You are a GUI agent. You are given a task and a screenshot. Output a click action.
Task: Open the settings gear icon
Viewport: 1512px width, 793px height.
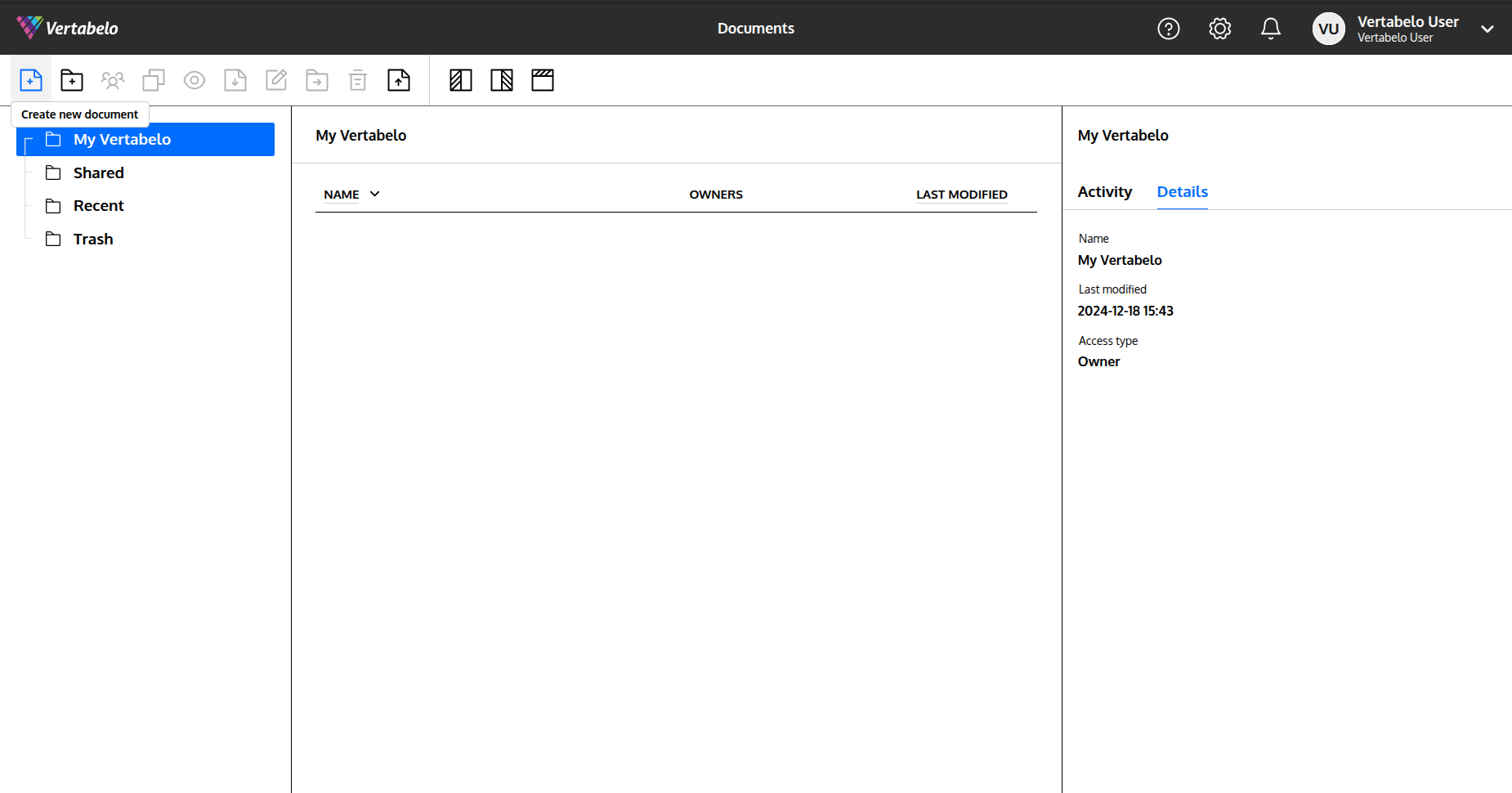1219,28
